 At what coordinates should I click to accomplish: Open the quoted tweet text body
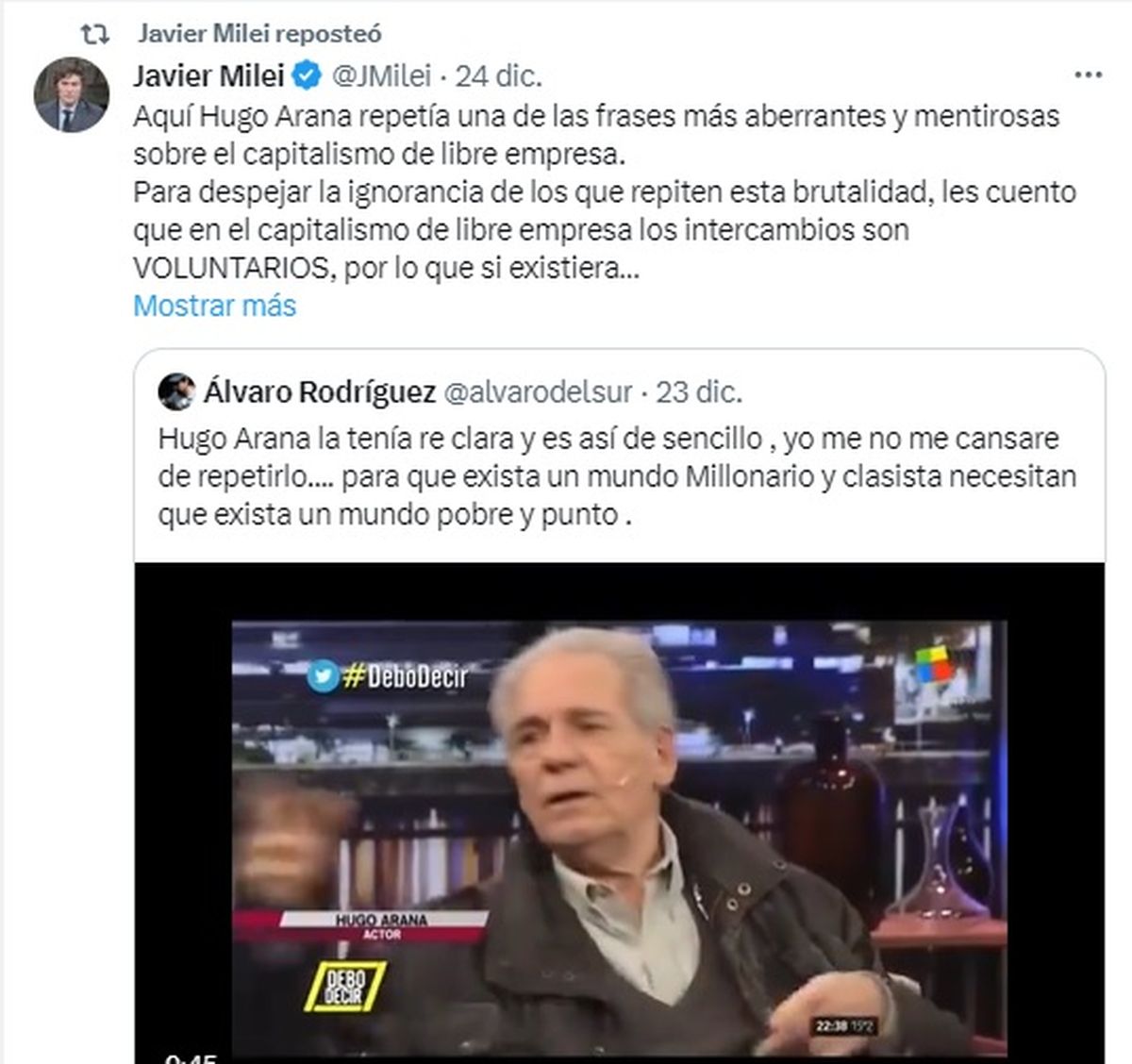click(x=617, y=477)
